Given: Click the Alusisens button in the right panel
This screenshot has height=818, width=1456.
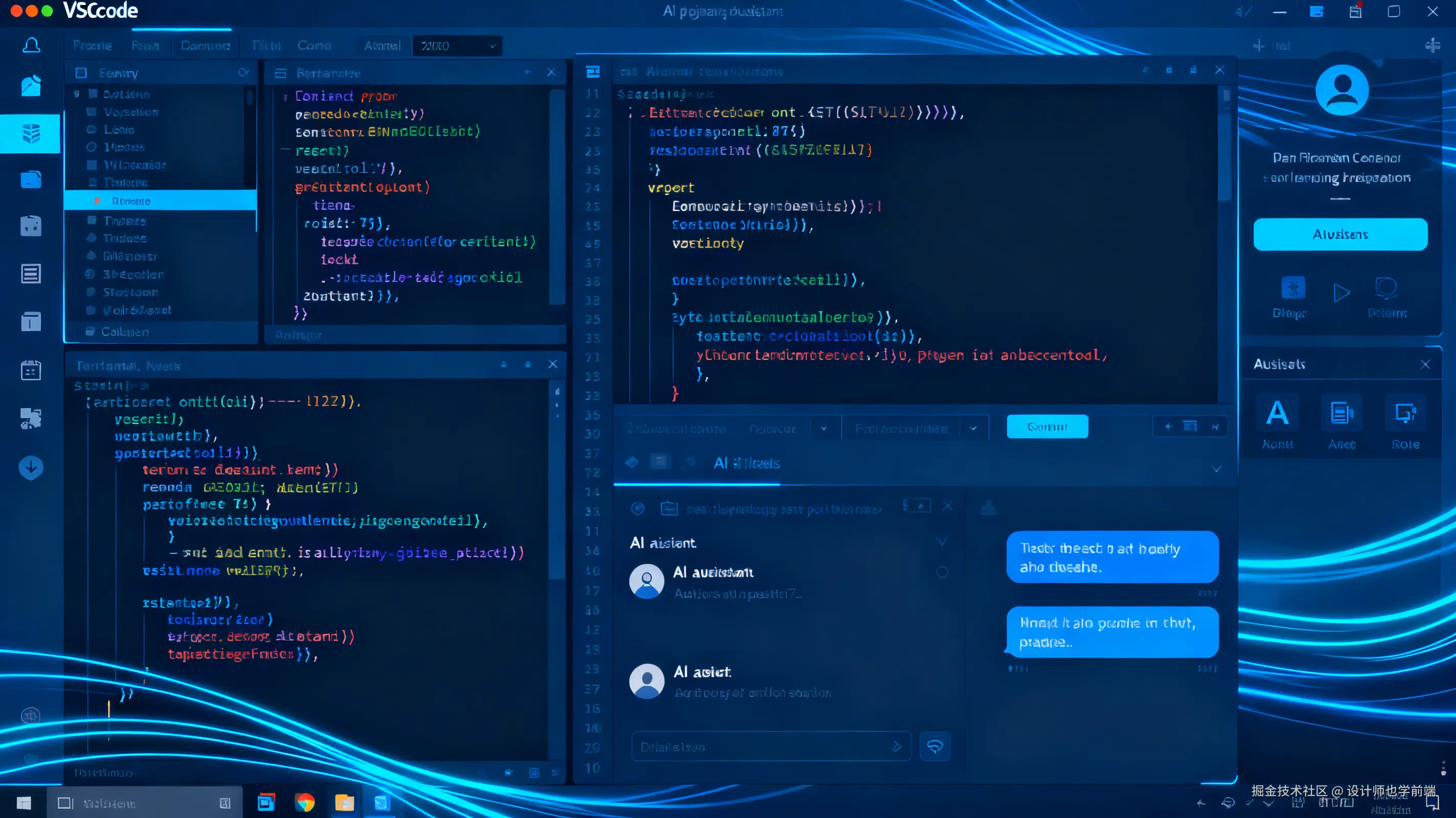Looking at the screenshot, I should pos(1340,234).
